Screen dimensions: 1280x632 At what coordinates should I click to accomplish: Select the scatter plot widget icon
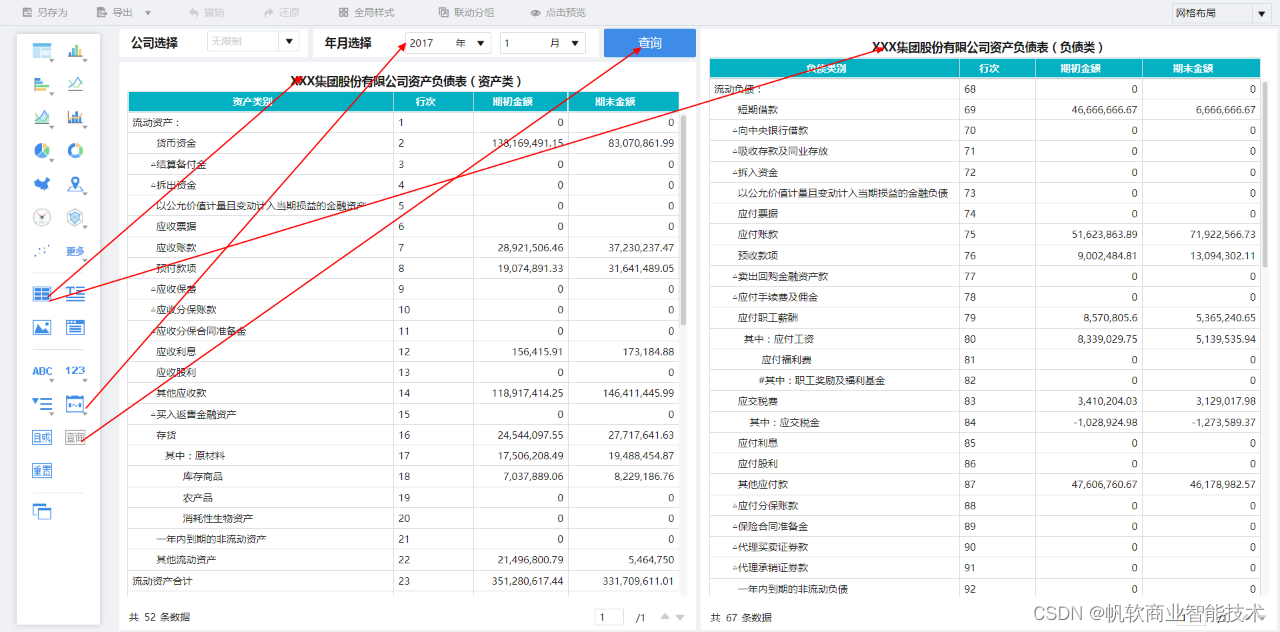tap(42, 251)
